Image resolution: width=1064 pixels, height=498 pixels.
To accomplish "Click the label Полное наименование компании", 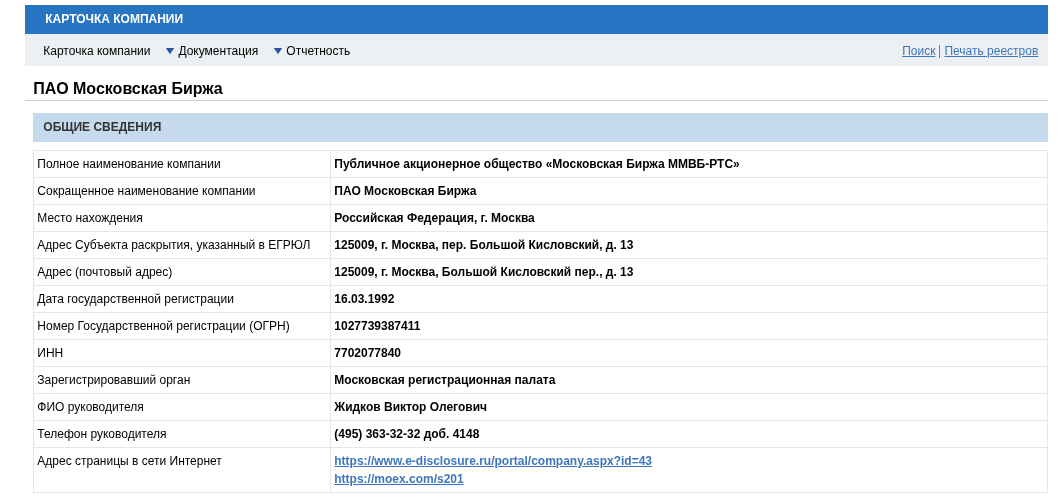I will 129,164.
